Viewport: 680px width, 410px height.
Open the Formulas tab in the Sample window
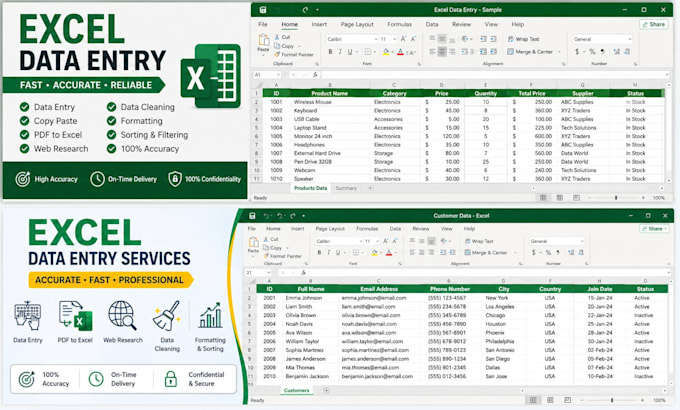pyautogui.click(x=399, y=24)
